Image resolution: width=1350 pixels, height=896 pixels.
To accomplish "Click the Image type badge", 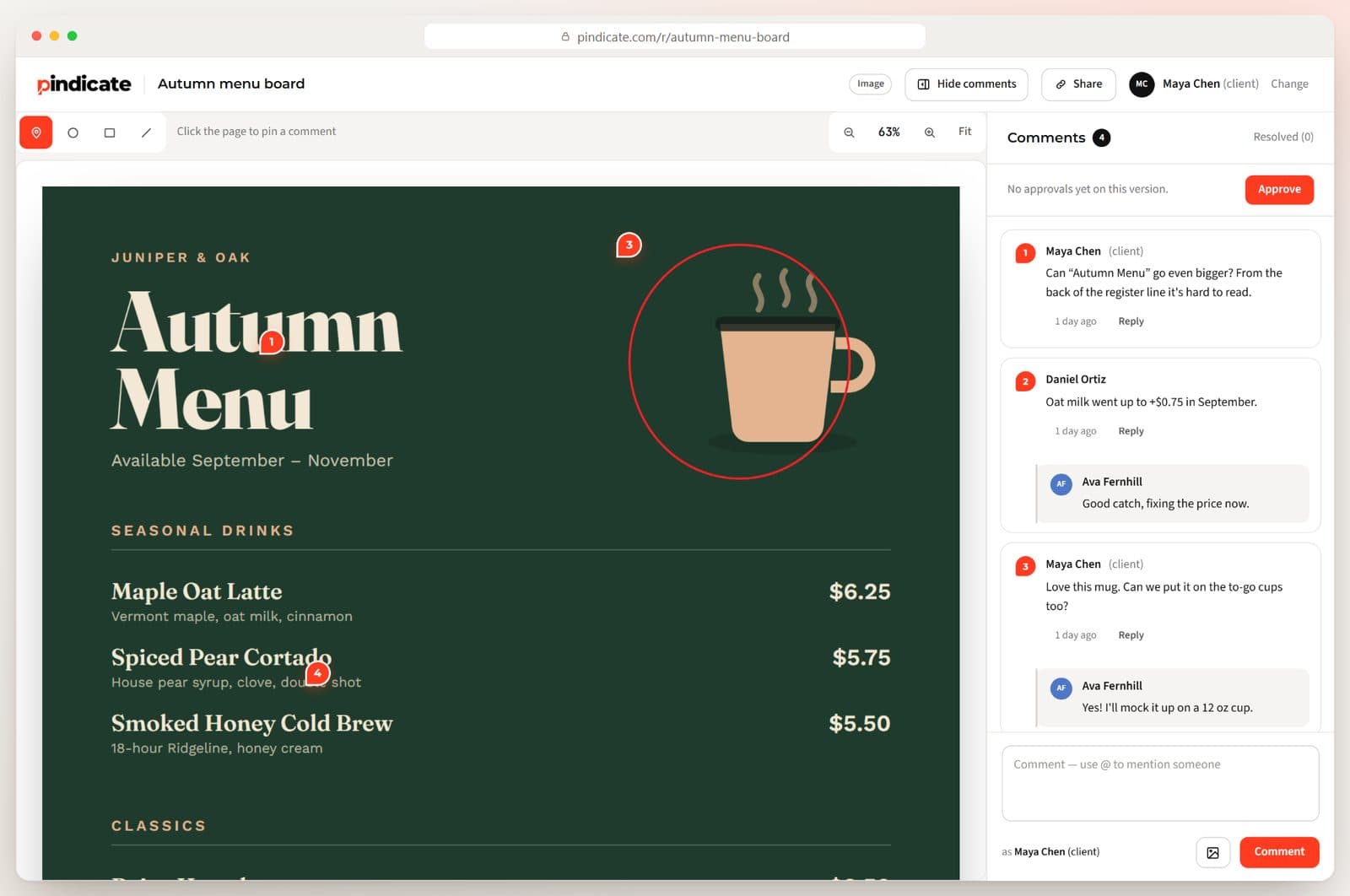I will pyautogui.click(x=870, y=84).
